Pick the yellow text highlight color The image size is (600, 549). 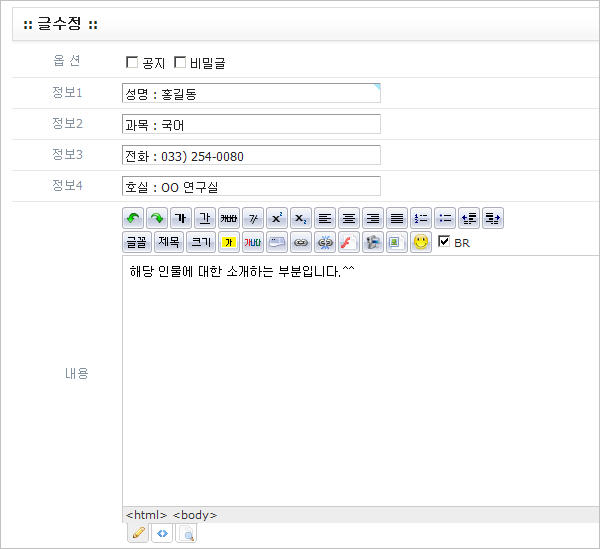pos(229,242)
